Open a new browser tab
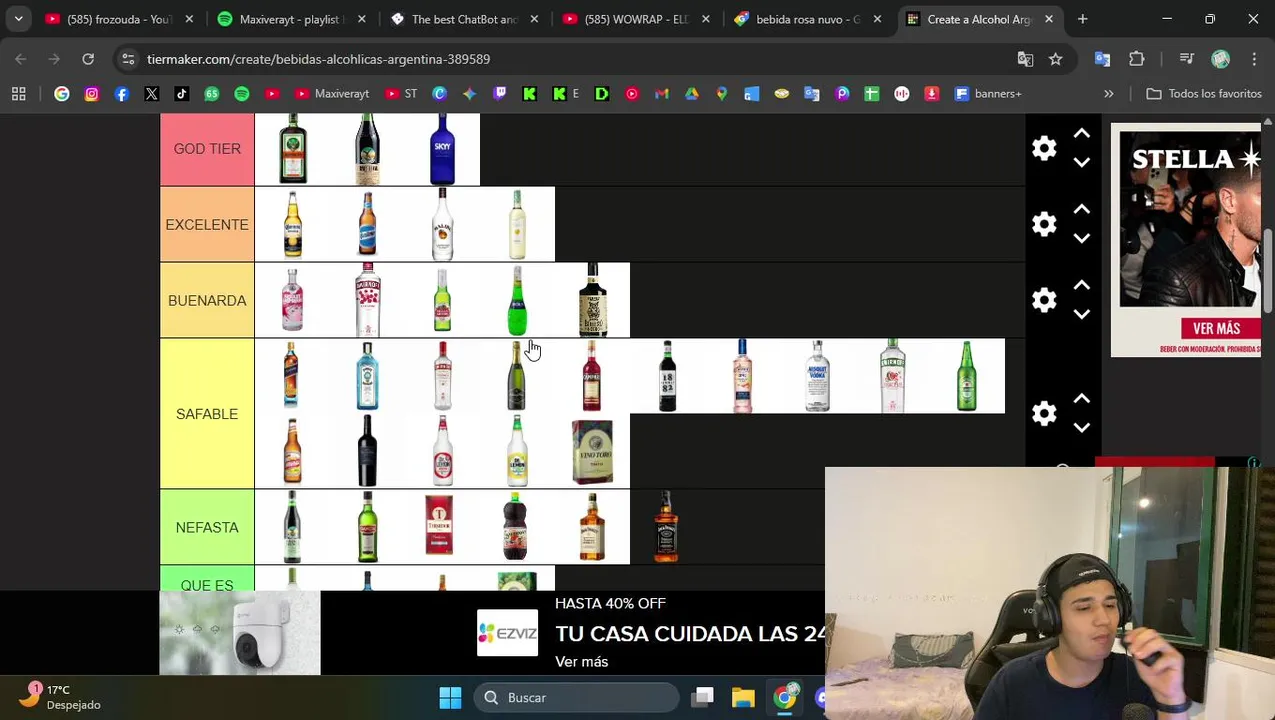The height and width of the screenshot is (720, 1275). [x=1082, y=19]
